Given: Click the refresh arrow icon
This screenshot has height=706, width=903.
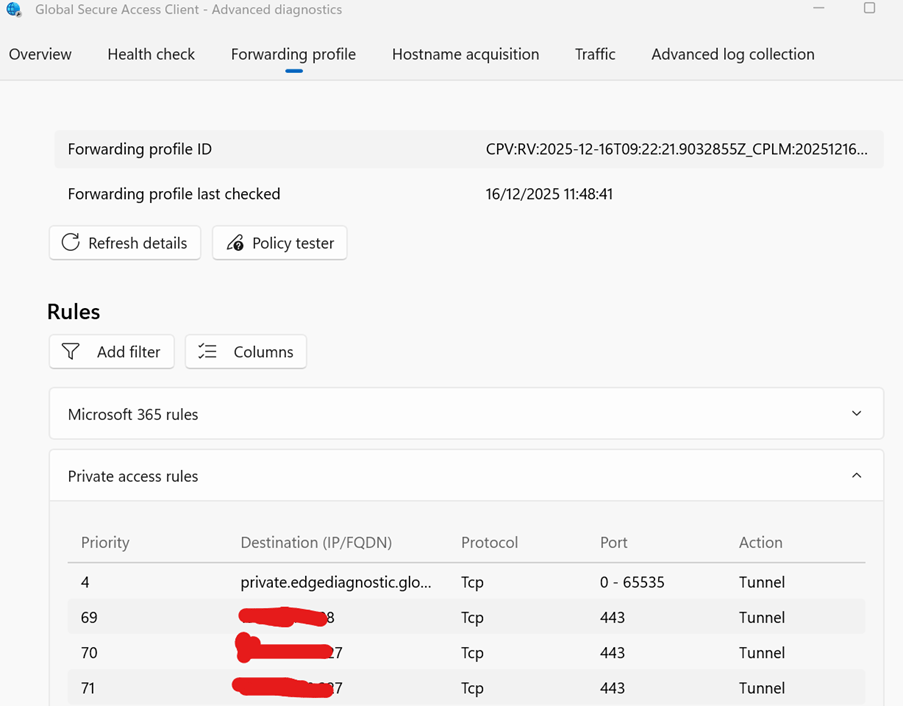Looking at the screenshot, I should (71, 243).
